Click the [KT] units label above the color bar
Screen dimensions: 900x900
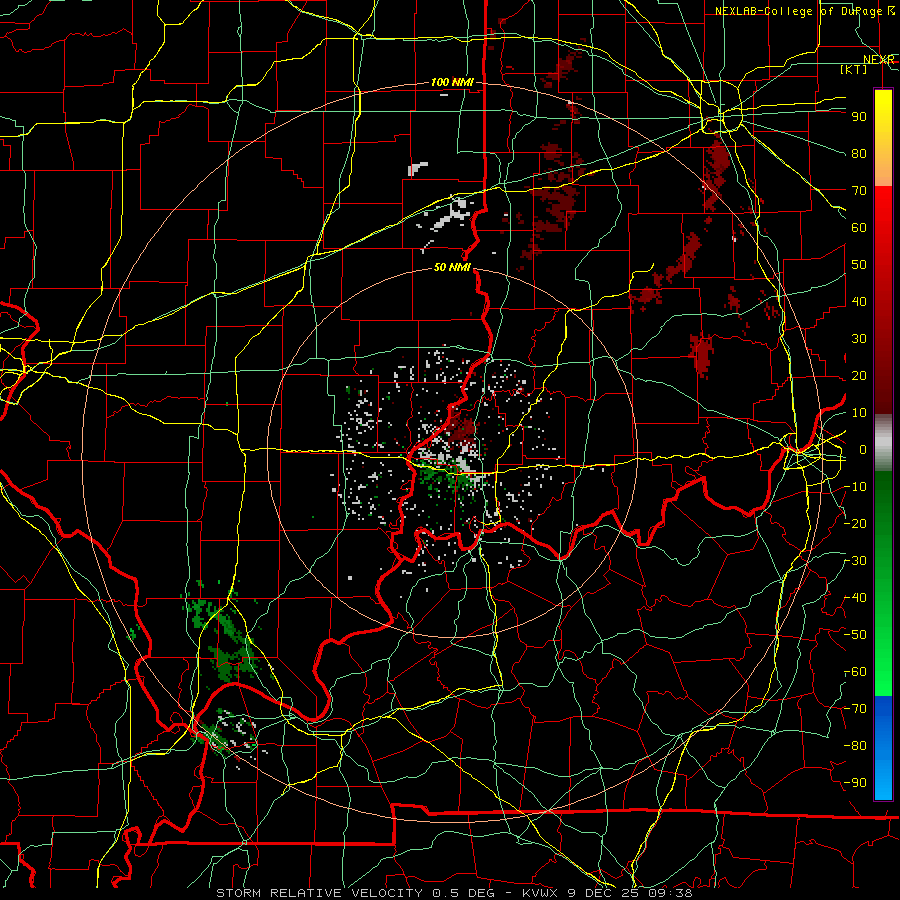point(854,69)
